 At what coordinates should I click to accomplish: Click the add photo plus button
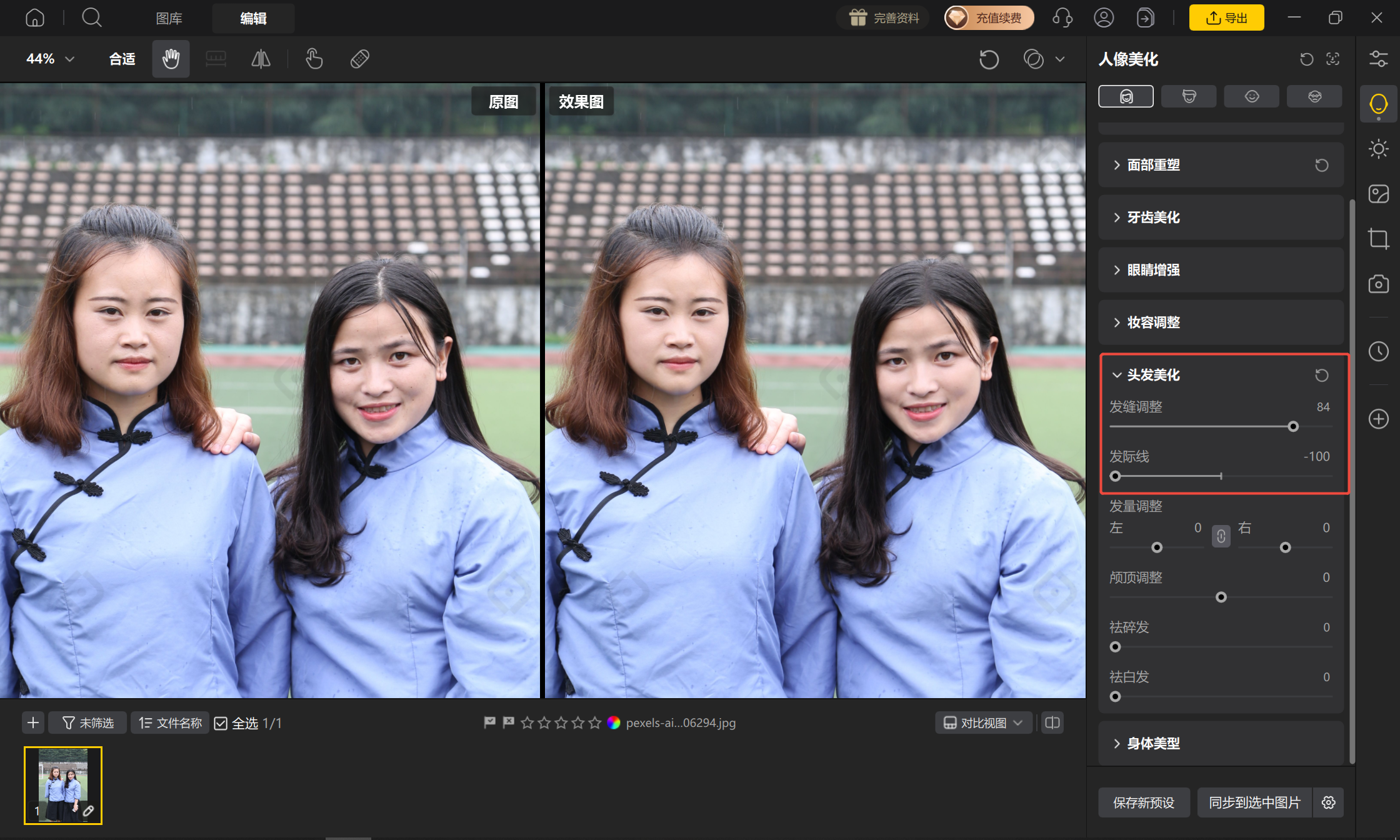click(33, 723)
